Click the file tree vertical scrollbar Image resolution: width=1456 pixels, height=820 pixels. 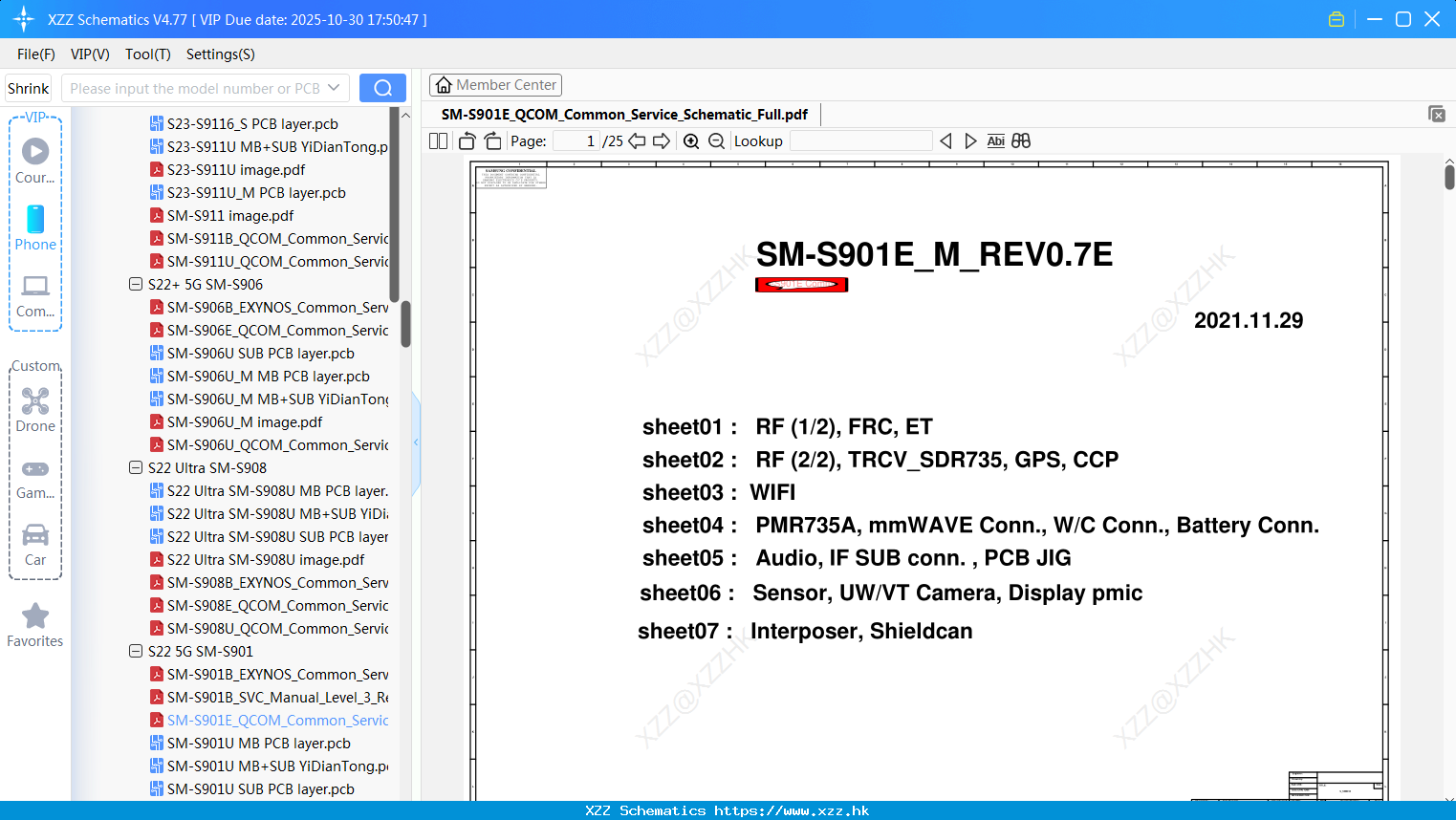click(405, 325)
